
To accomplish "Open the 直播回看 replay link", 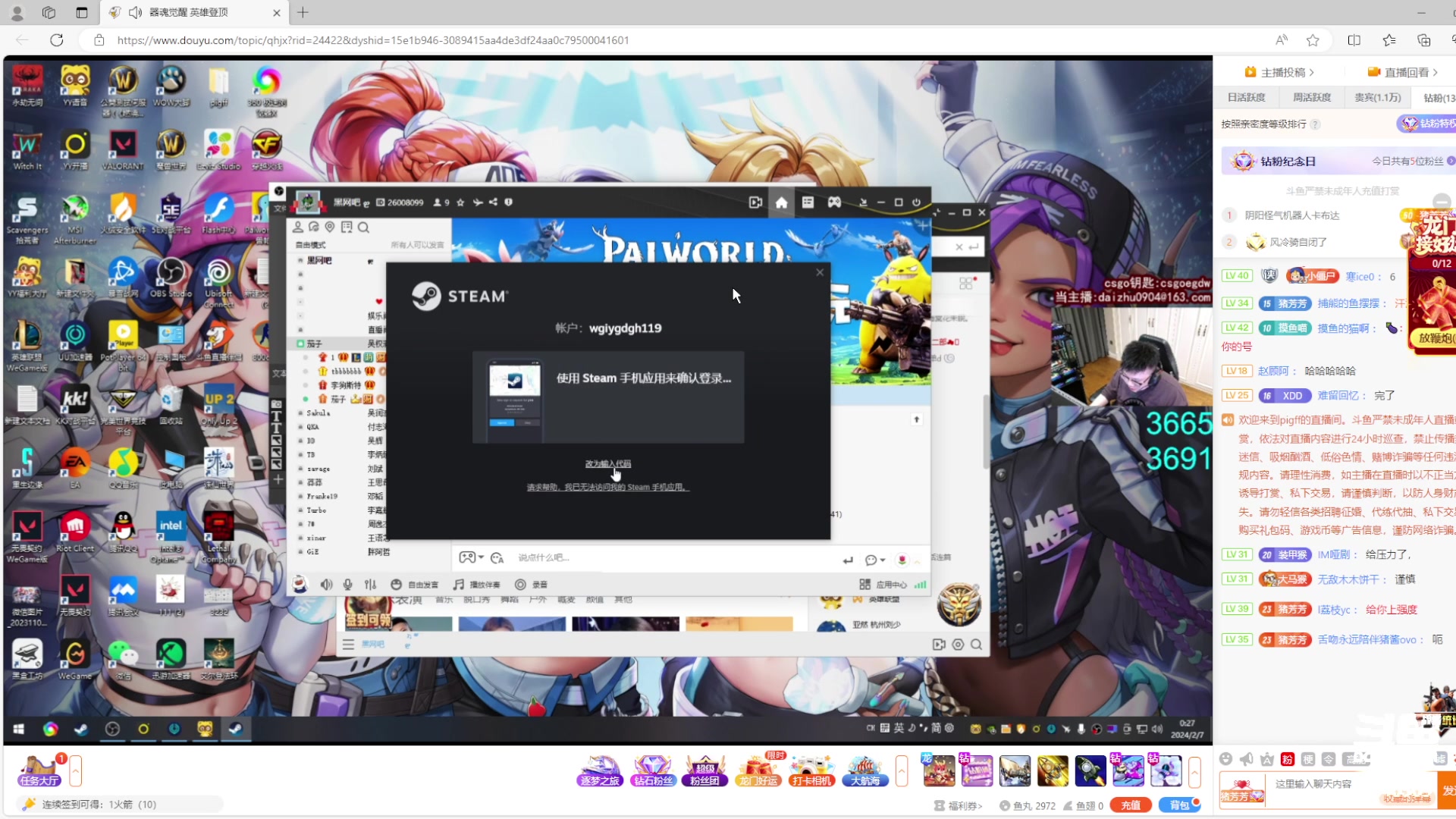I will point(1403,72).
